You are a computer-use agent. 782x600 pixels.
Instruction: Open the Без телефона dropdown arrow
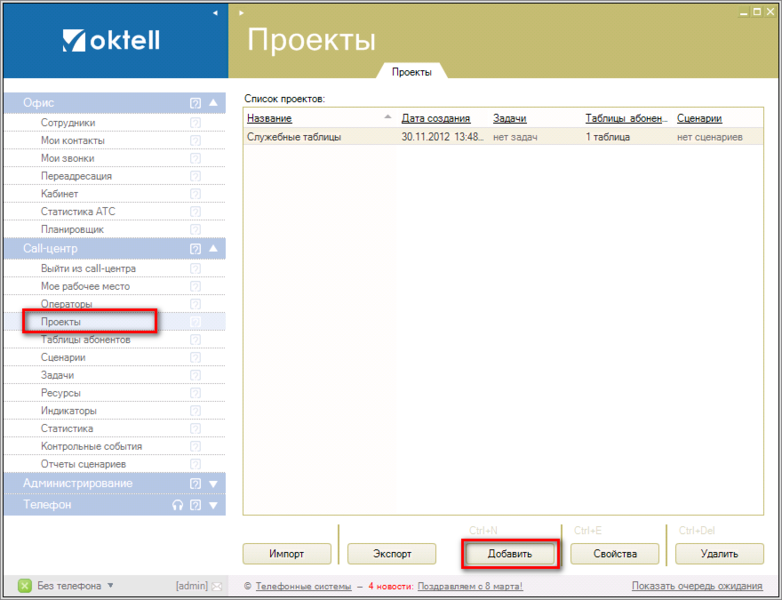[110, 586]
